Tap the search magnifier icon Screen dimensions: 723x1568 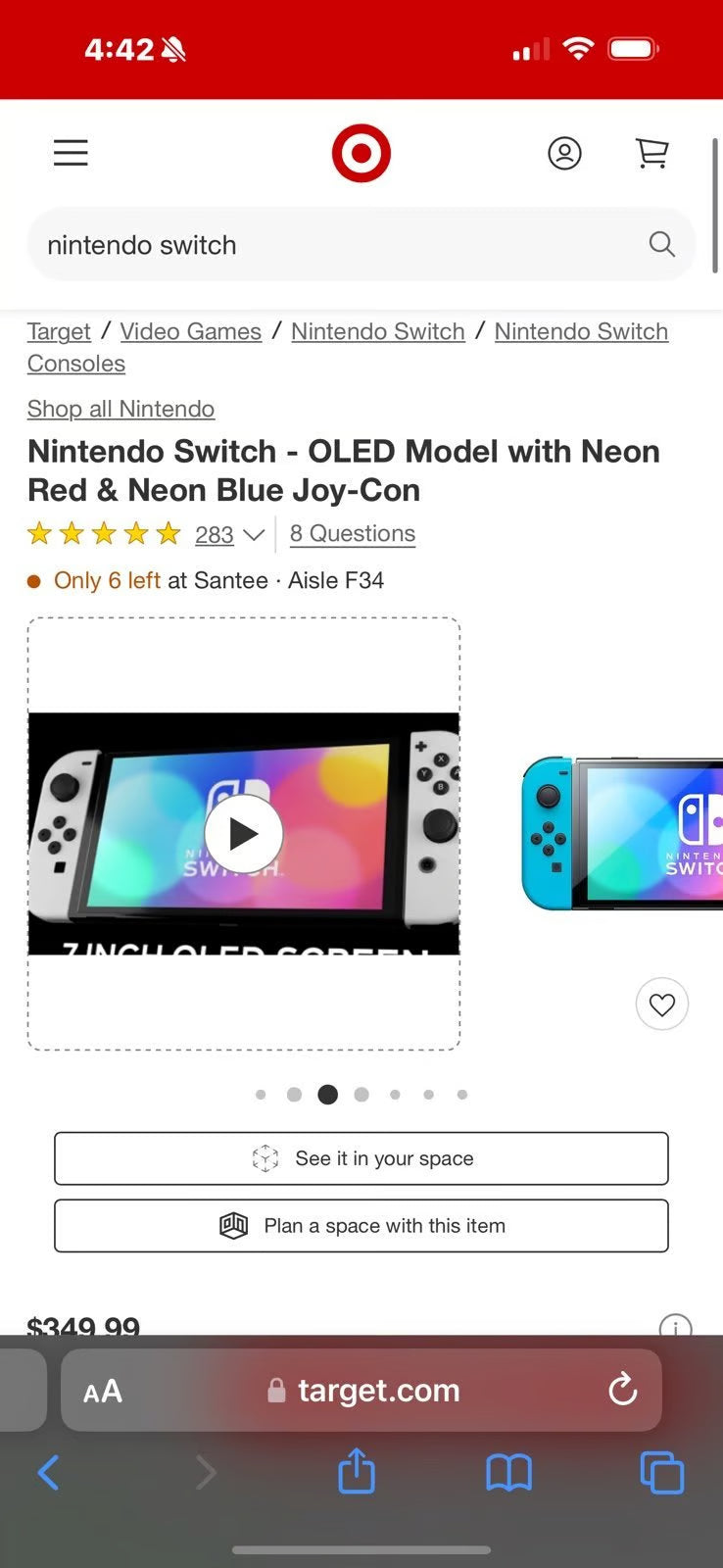(x=661, y=244)
